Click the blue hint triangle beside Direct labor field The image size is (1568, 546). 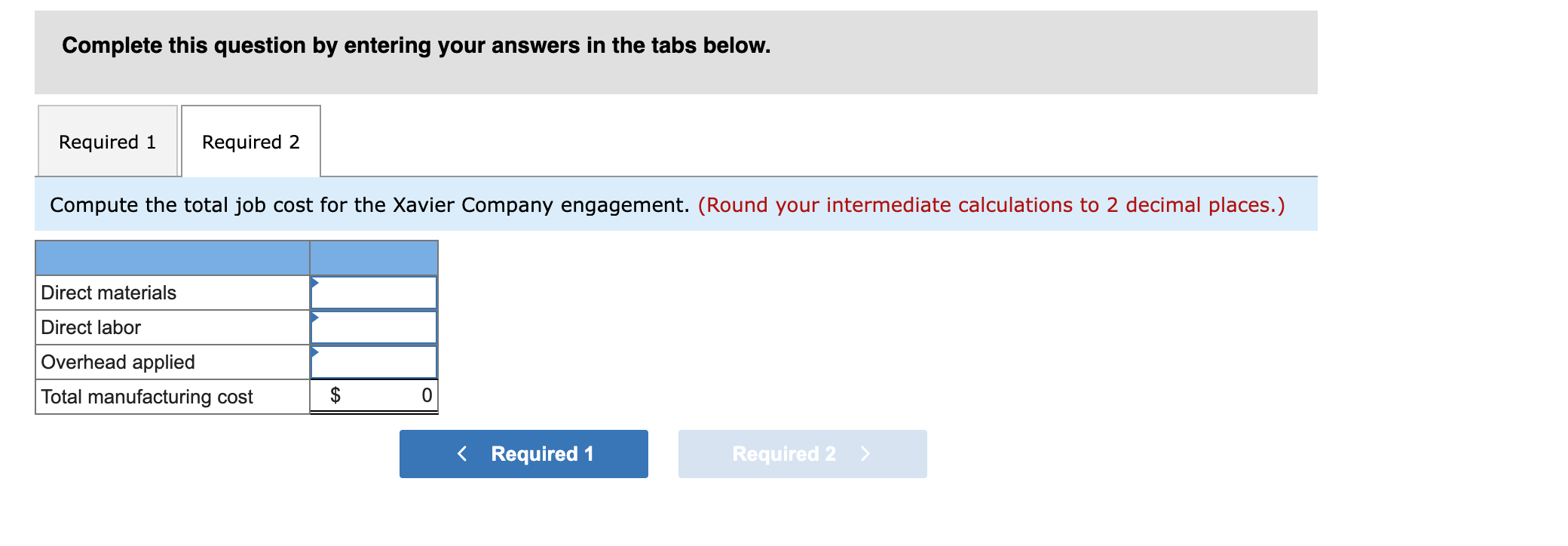pyautogui.click(x=314, y=317)
